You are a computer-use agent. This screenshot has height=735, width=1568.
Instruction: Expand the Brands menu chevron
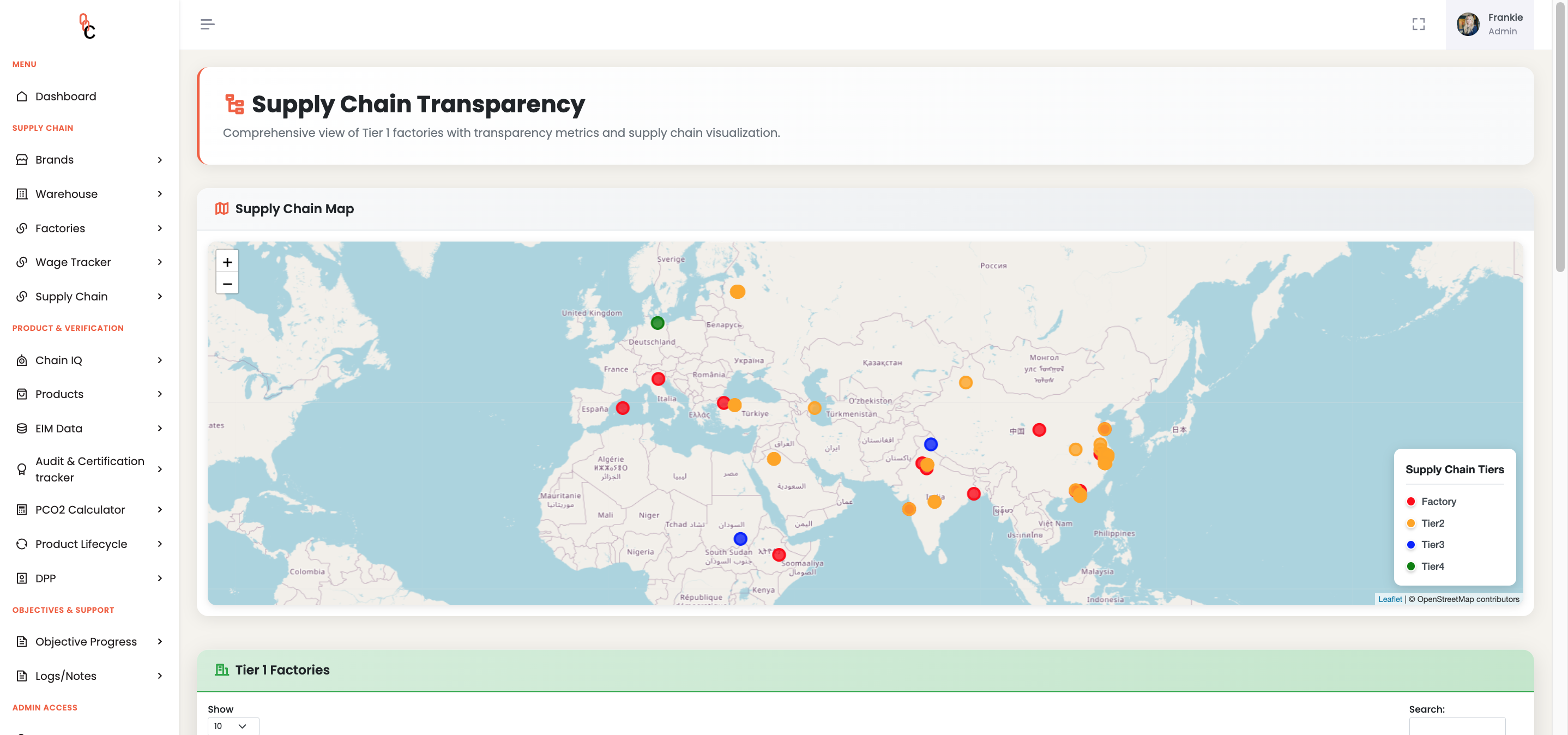pos(160,160)
